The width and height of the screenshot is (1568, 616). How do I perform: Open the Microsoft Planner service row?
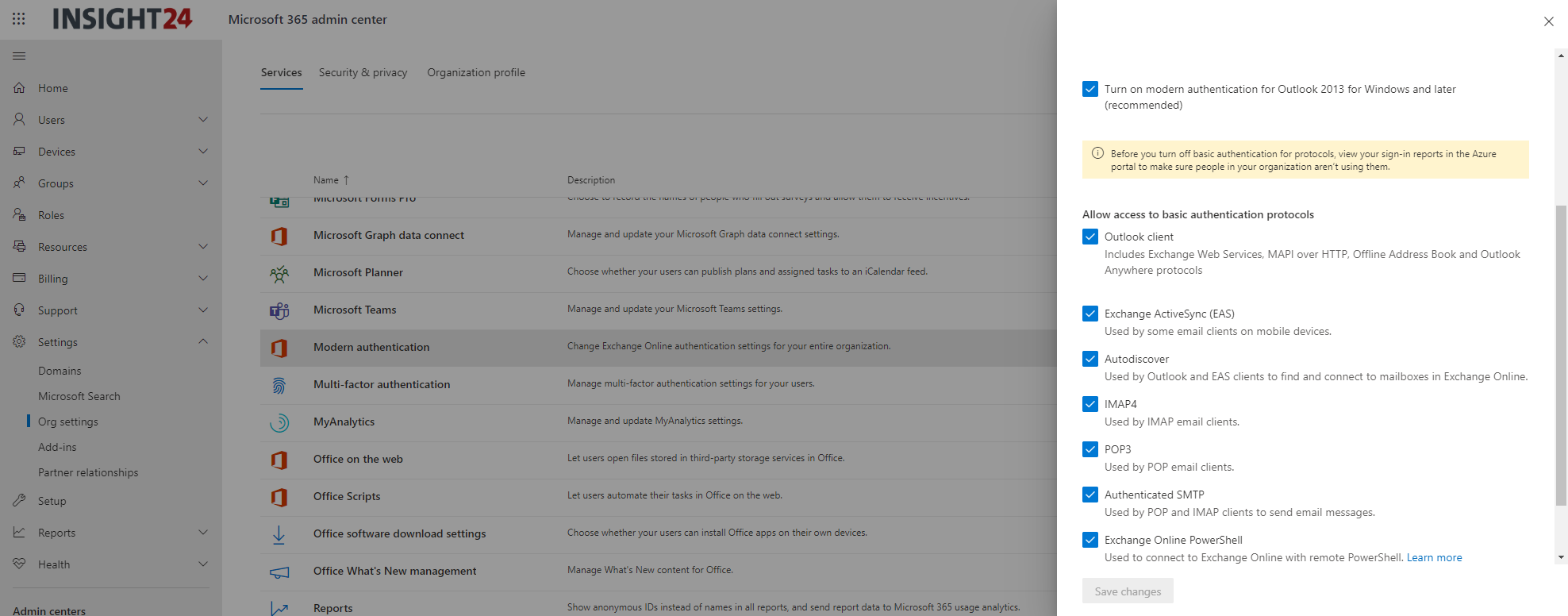point(658,273)
